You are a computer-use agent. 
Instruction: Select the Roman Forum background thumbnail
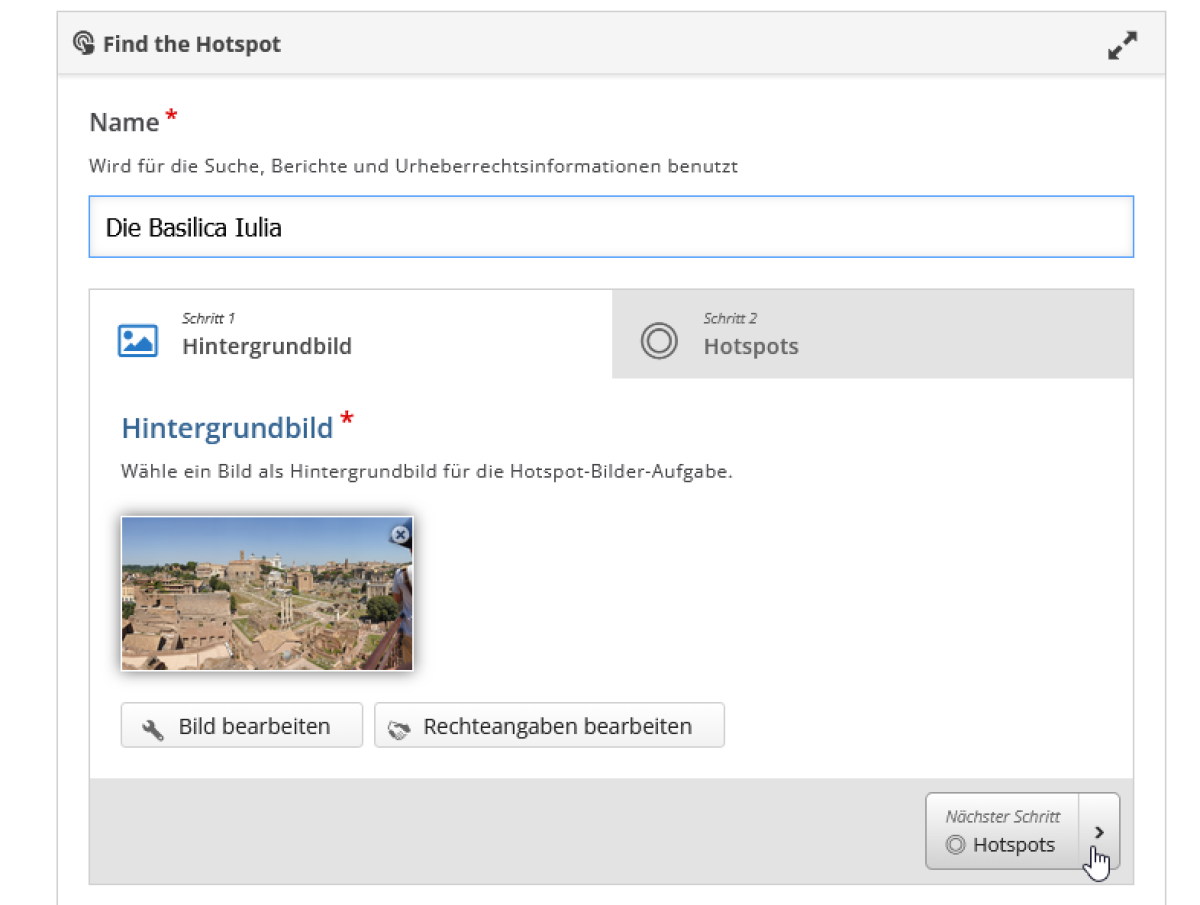pyautogui.click(x=266, y=593)
